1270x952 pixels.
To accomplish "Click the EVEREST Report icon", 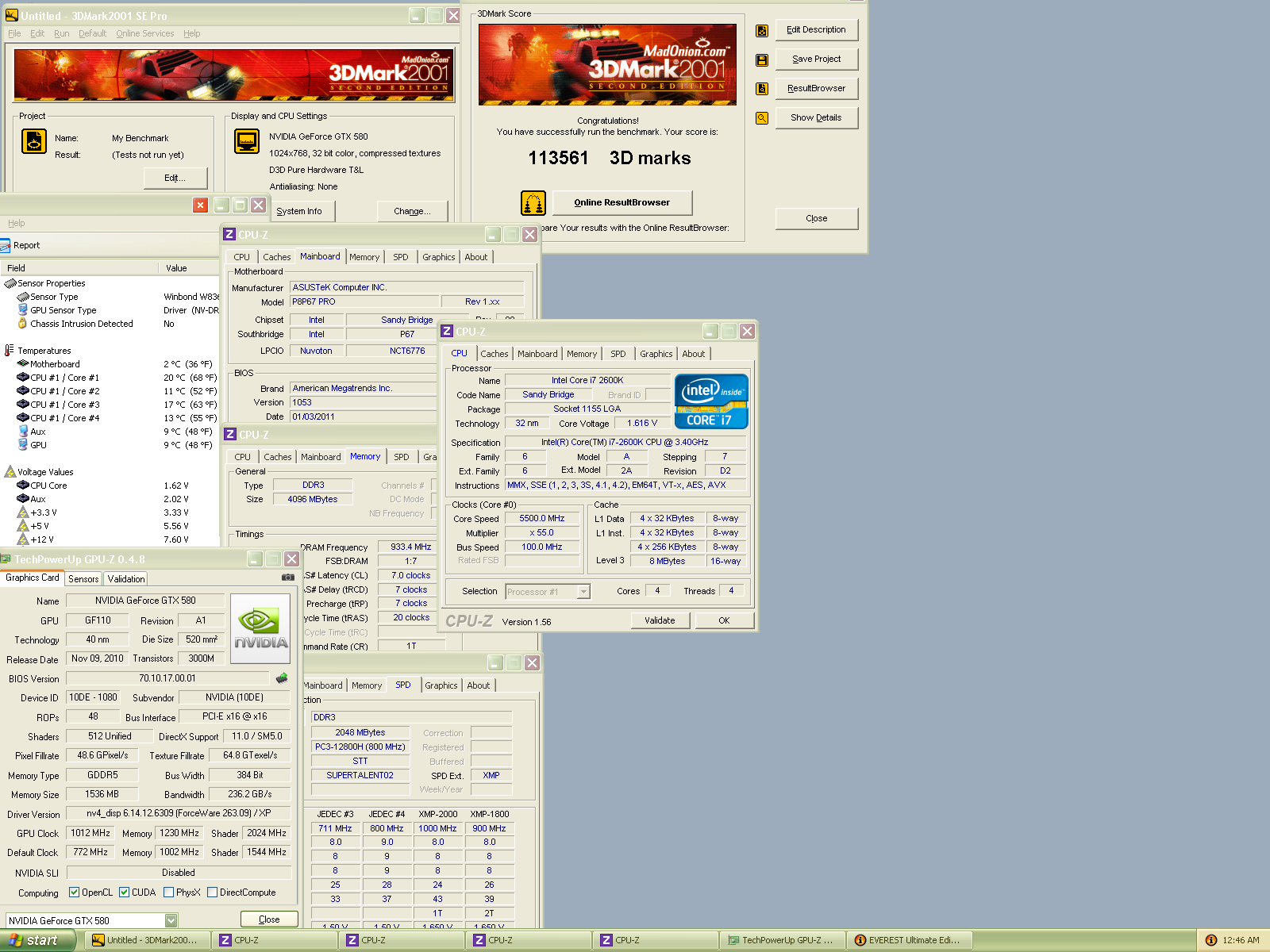I will point(6,245).
